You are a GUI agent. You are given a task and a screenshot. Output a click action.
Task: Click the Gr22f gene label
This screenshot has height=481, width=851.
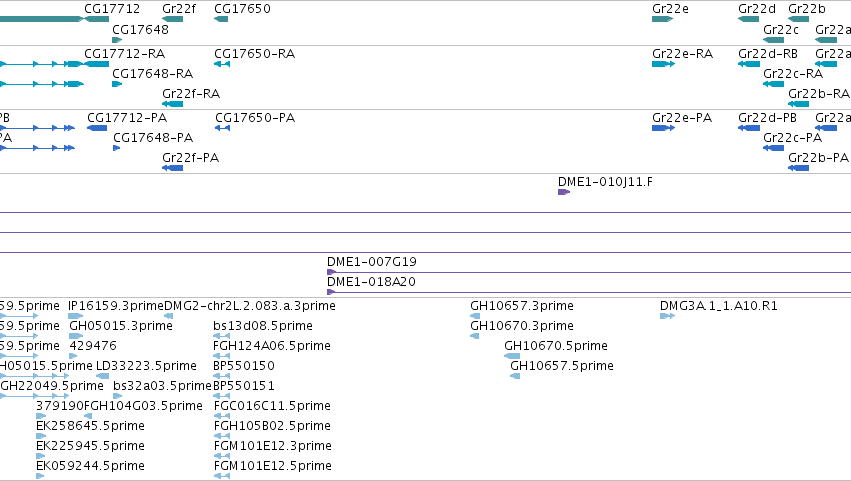click(179, 9)
